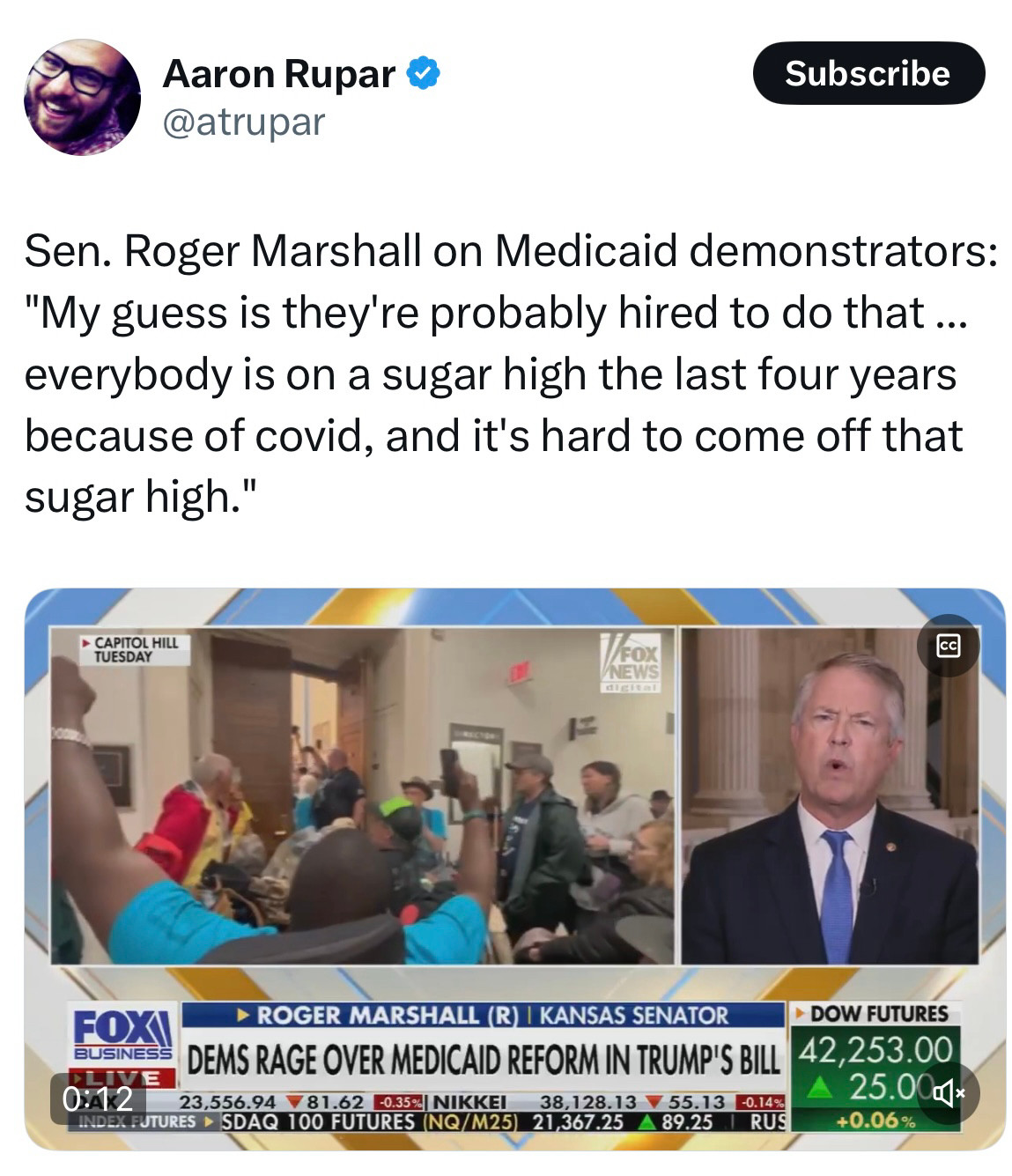
Task: Toggle closed captions on the video
Action: (948, 645)
